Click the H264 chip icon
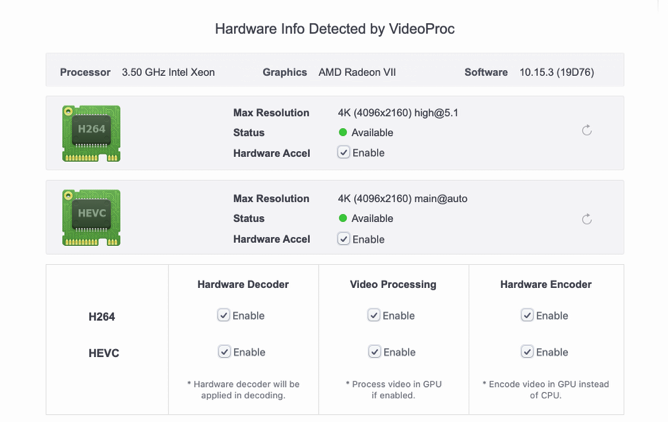The height and width of the screenshot is (422, 668). point(91,133)
